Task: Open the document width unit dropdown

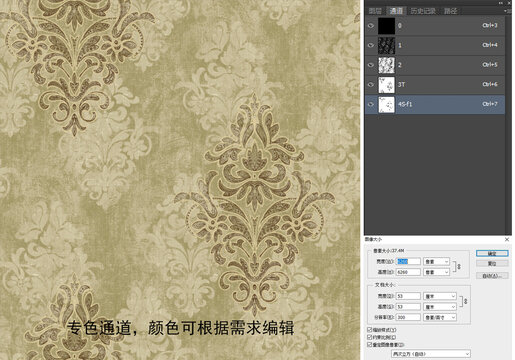Action: tap(440, 296)
